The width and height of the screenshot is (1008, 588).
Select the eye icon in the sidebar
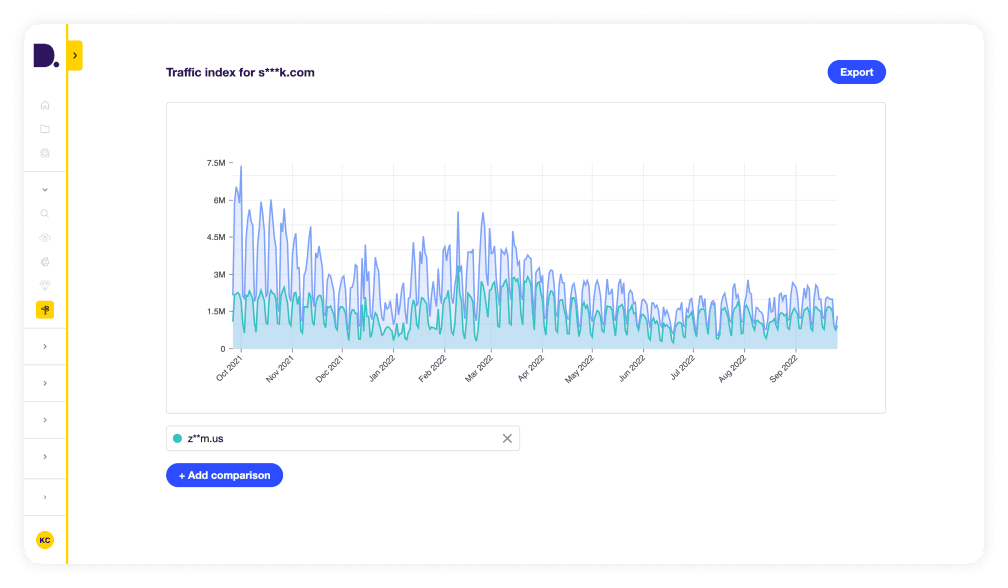click(x=45, y=237)
